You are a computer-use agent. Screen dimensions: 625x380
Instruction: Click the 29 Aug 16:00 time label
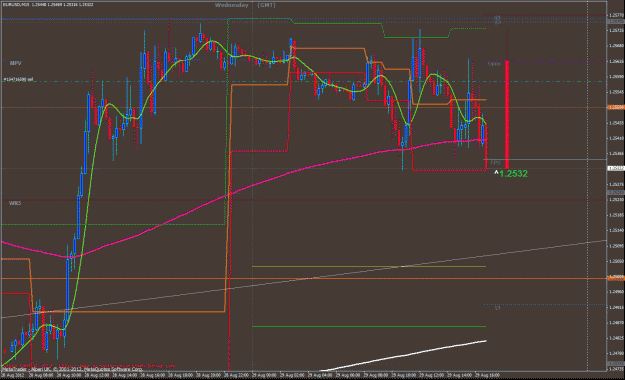click(x=486, y=375)
